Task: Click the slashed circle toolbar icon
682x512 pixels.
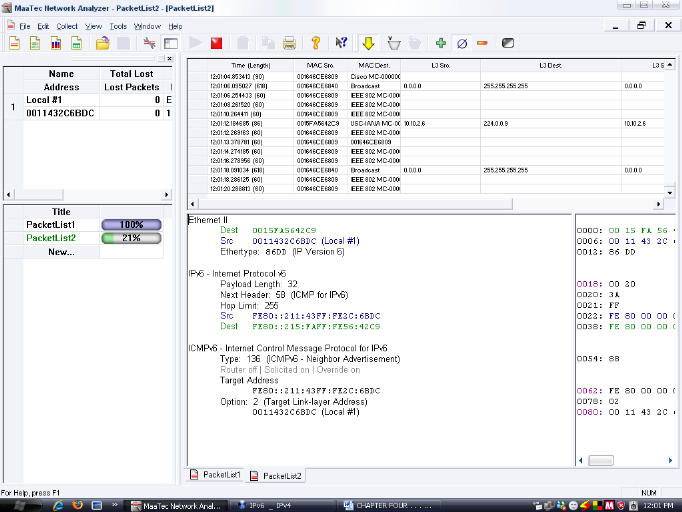Action: tap(461, 43)
